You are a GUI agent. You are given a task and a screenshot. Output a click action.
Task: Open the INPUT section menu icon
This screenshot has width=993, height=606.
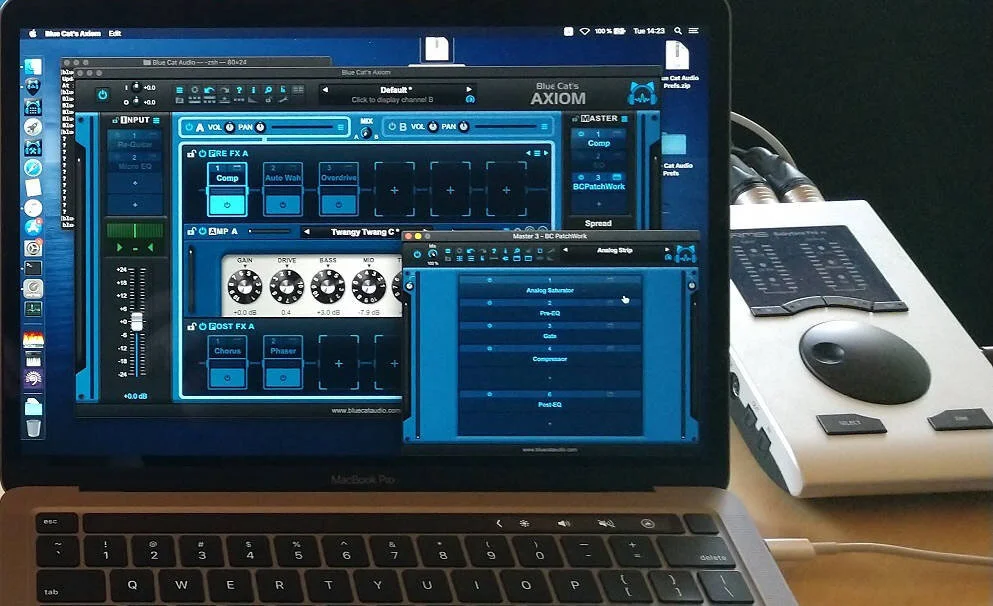[x=156, y=120]
